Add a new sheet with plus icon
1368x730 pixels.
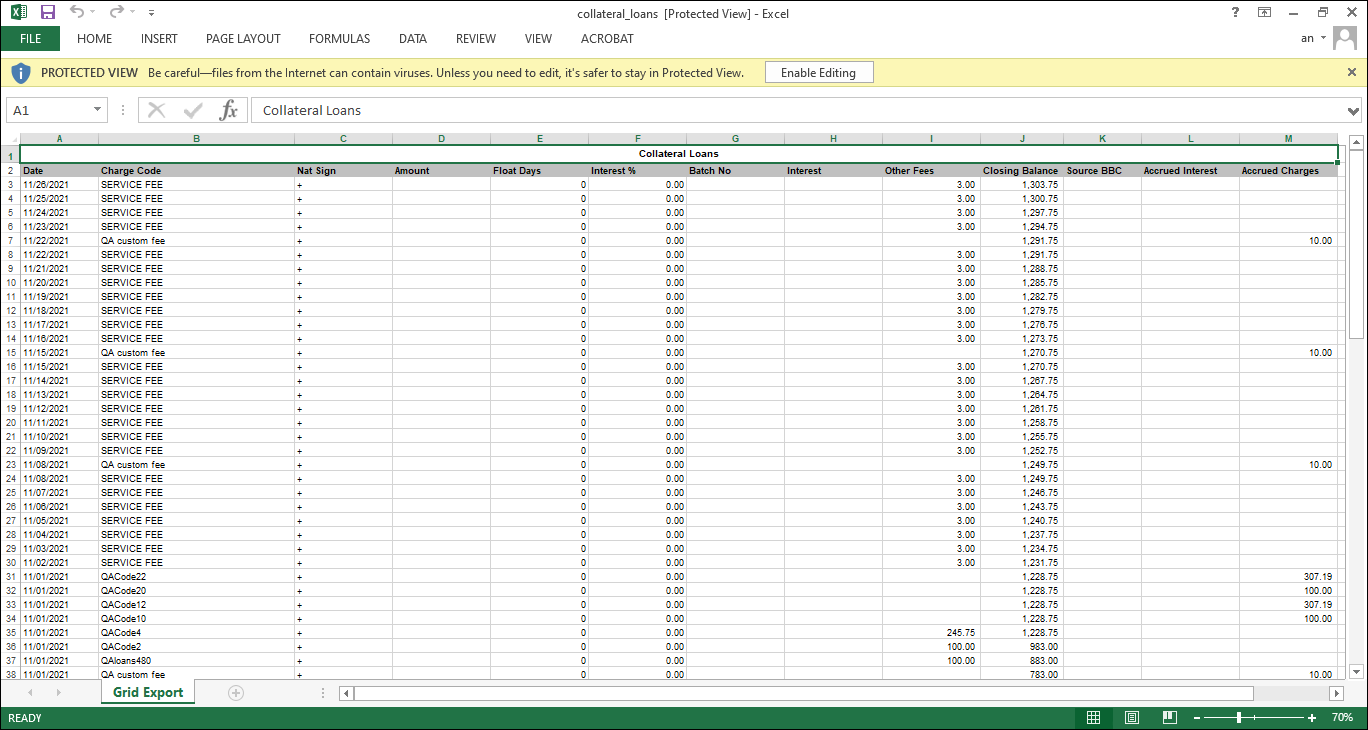pos(236,693)
